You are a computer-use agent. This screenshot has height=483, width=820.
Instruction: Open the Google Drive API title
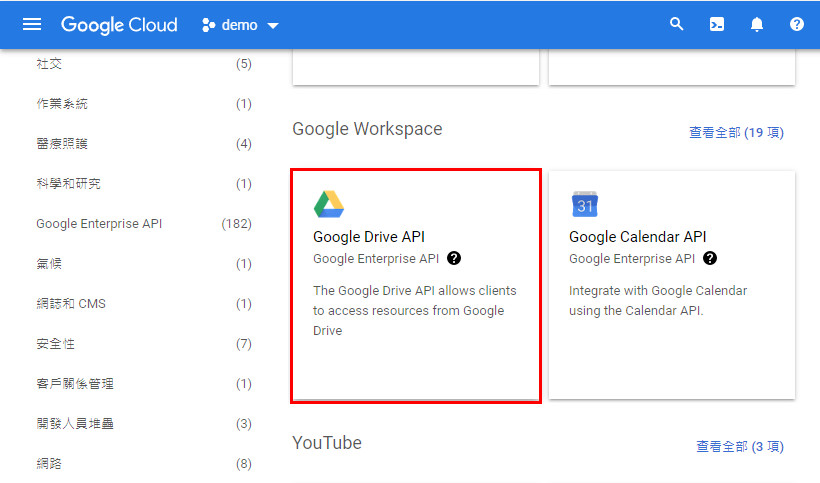click(369, 237)
